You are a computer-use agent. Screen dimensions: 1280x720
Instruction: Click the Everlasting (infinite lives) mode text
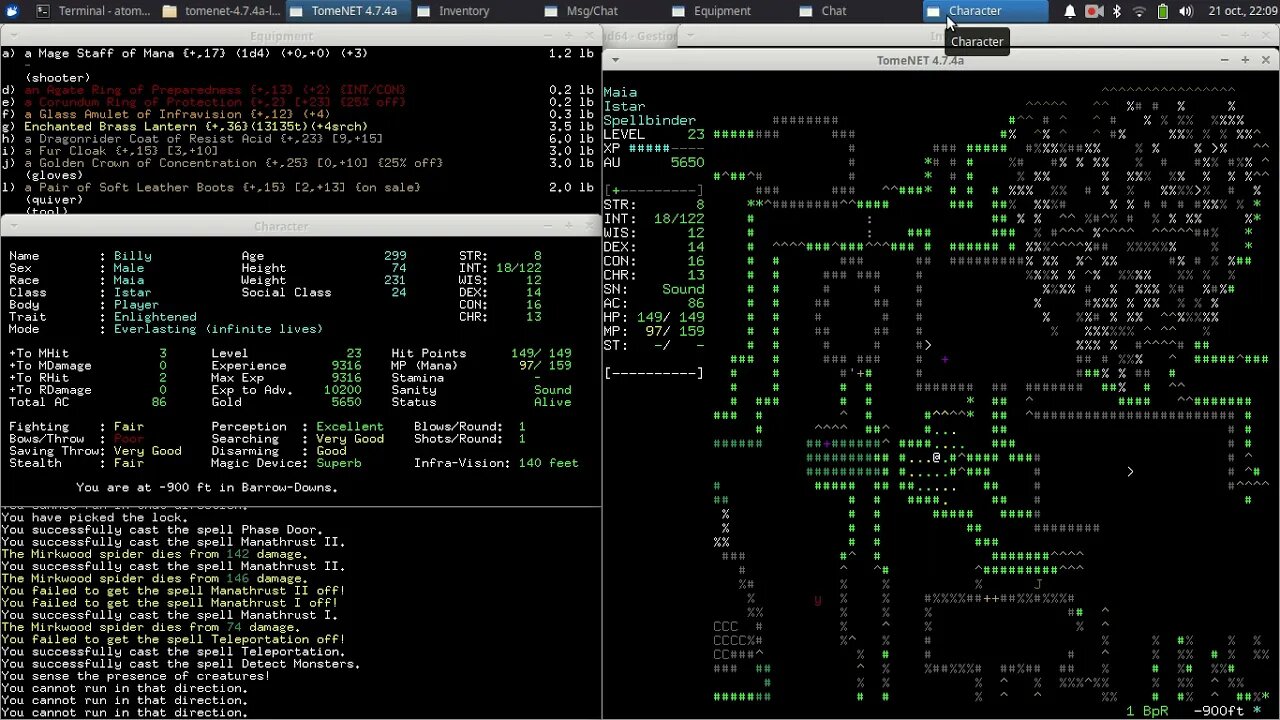tap(218, 329)
